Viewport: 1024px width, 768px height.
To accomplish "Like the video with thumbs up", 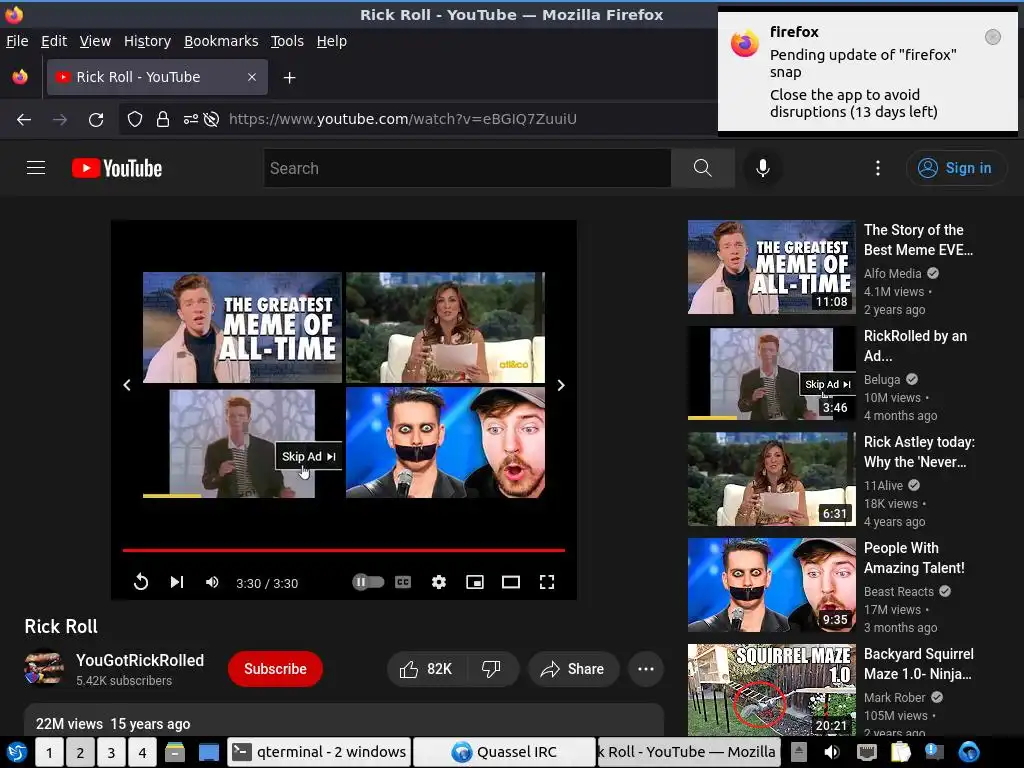I will pyautogui.click(x=428, y=669).
